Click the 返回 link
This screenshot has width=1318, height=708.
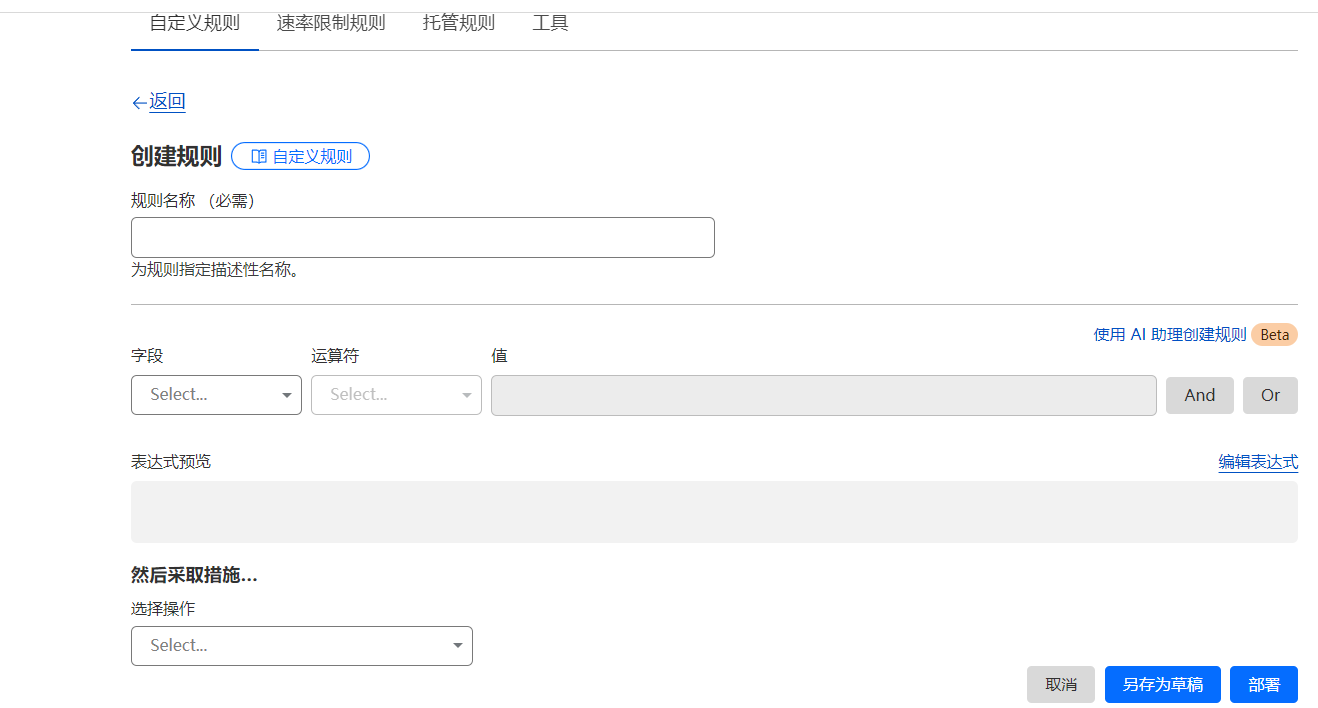[167, 102]
